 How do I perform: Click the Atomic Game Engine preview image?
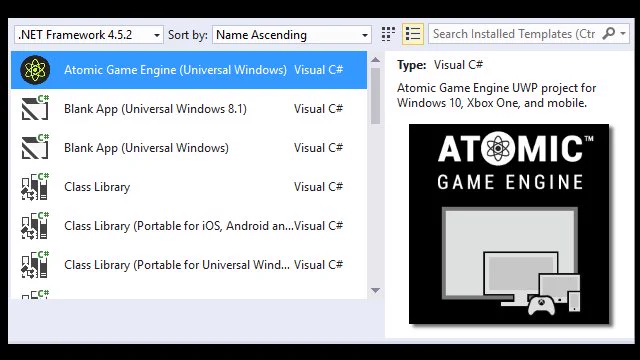[x=509, y=224]
